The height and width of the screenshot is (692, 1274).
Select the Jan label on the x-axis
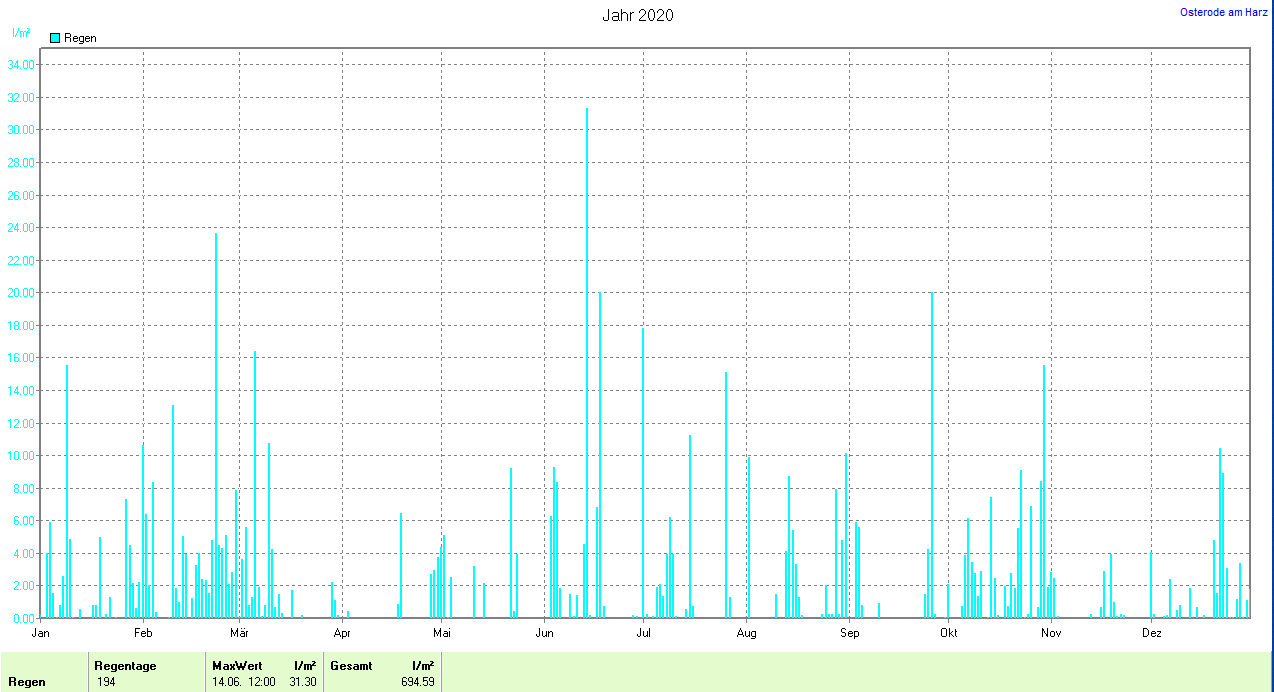tap(41, 633)
